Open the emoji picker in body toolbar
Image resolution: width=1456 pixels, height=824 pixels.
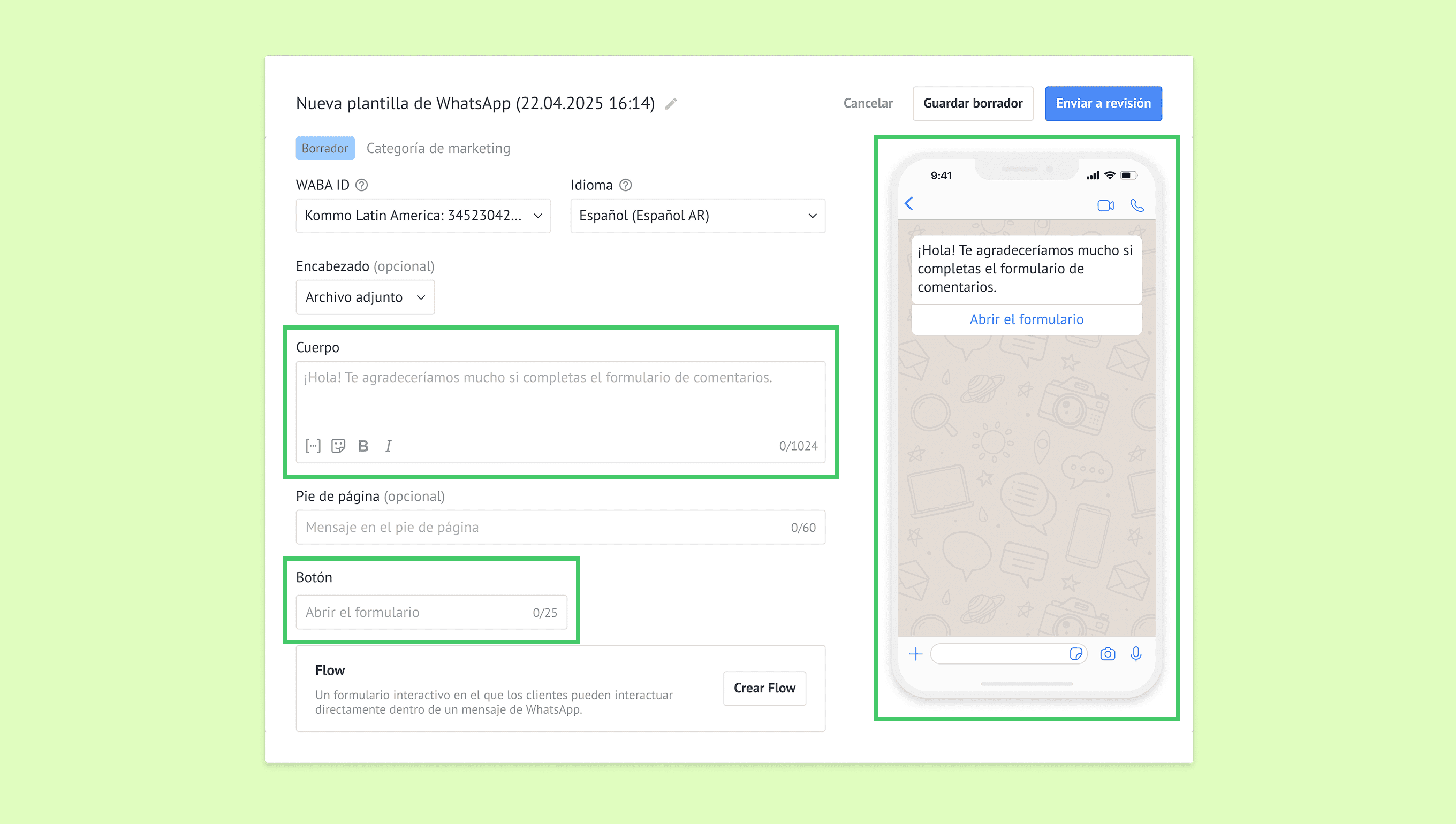tap(338, 446)
